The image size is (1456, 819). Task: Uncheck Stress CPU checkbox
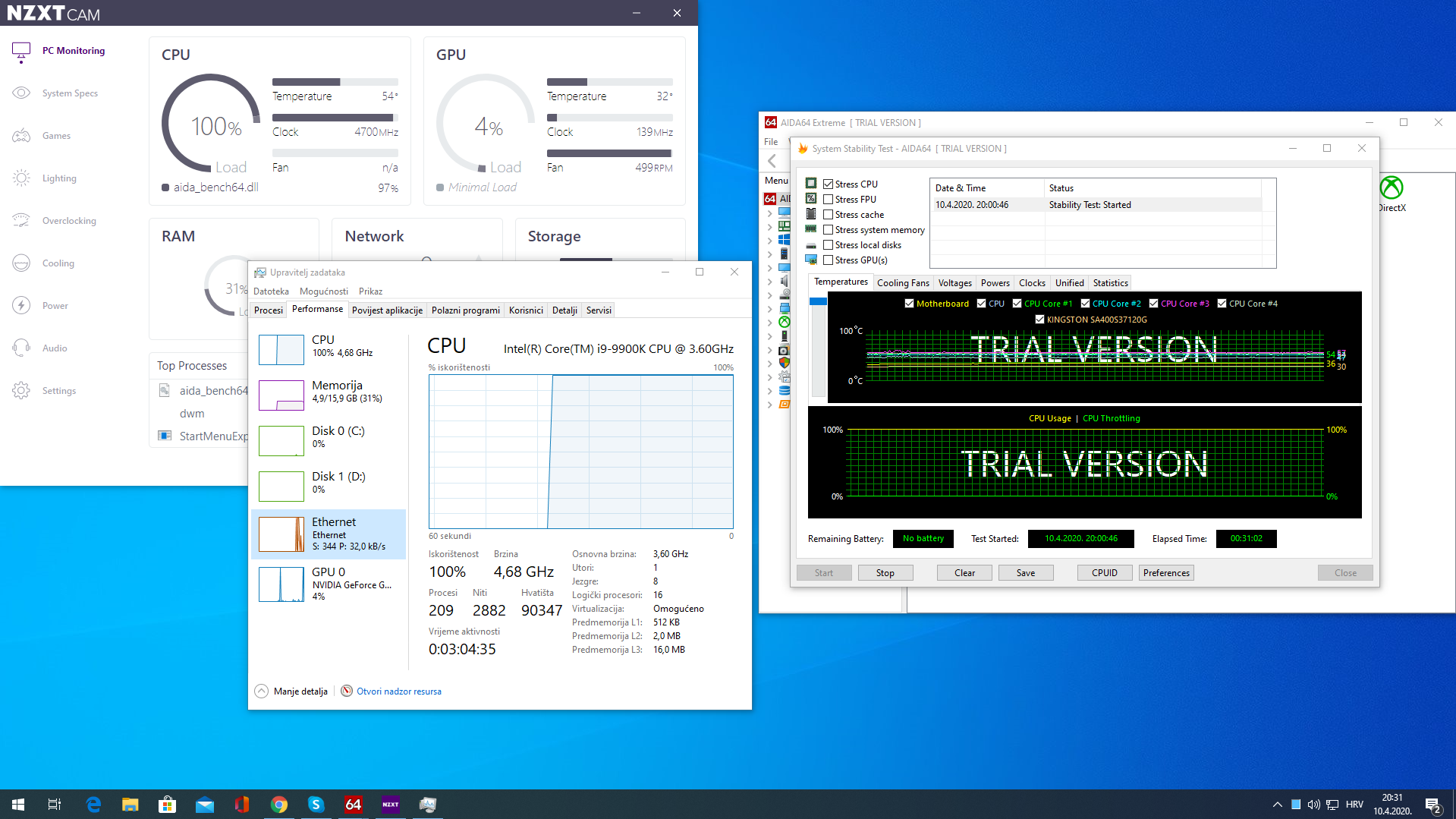829,184
